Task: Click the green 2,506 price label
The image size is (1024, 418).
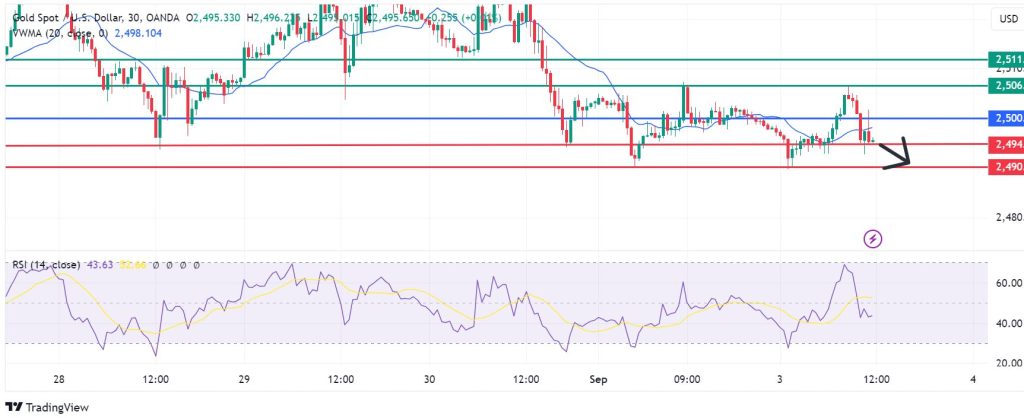Action: pyautogui.click(x=1006, y=86)
